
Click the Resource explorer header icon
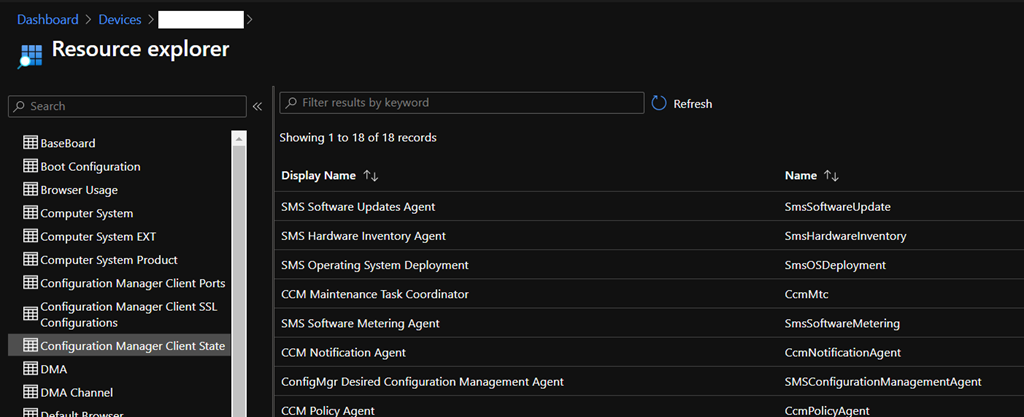click(x=30, y=53)
